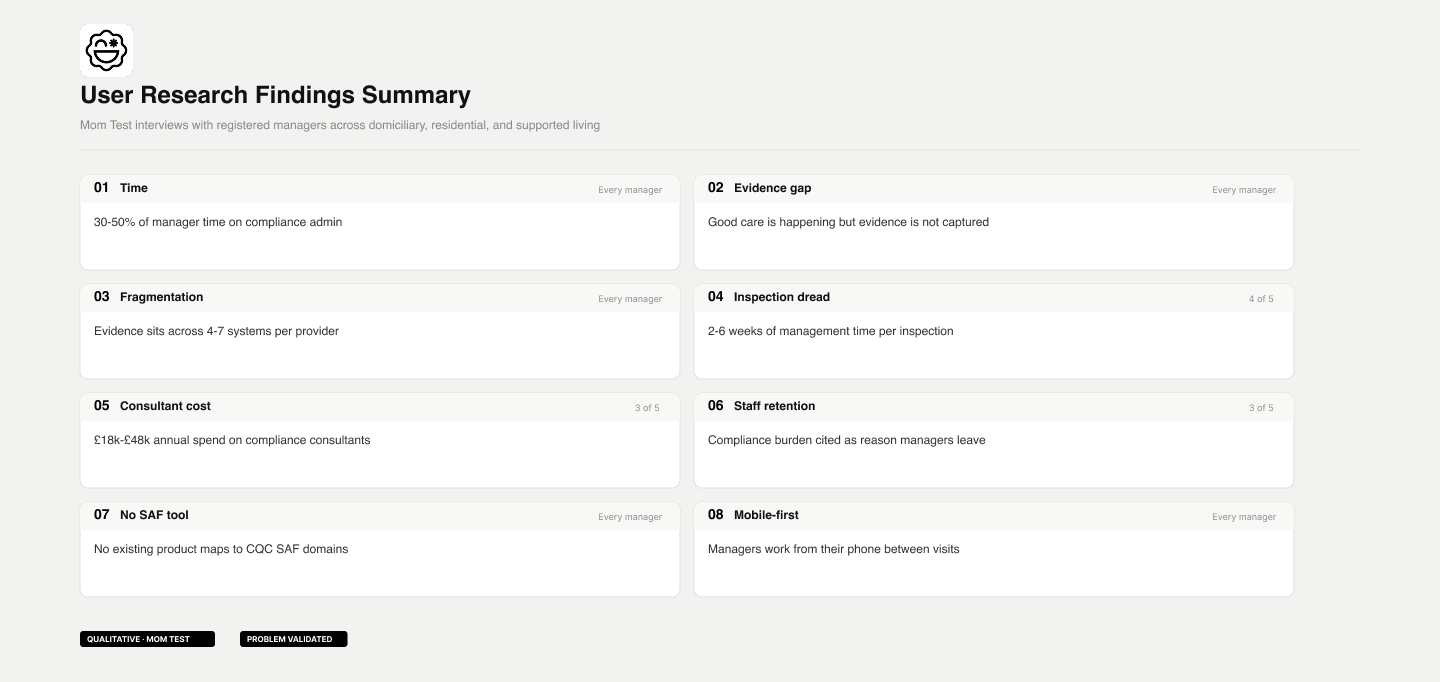Screen dimensions: 1440x682
Task: Click the '4 of 5' tag on Inspection dread
Action: 1261,299
